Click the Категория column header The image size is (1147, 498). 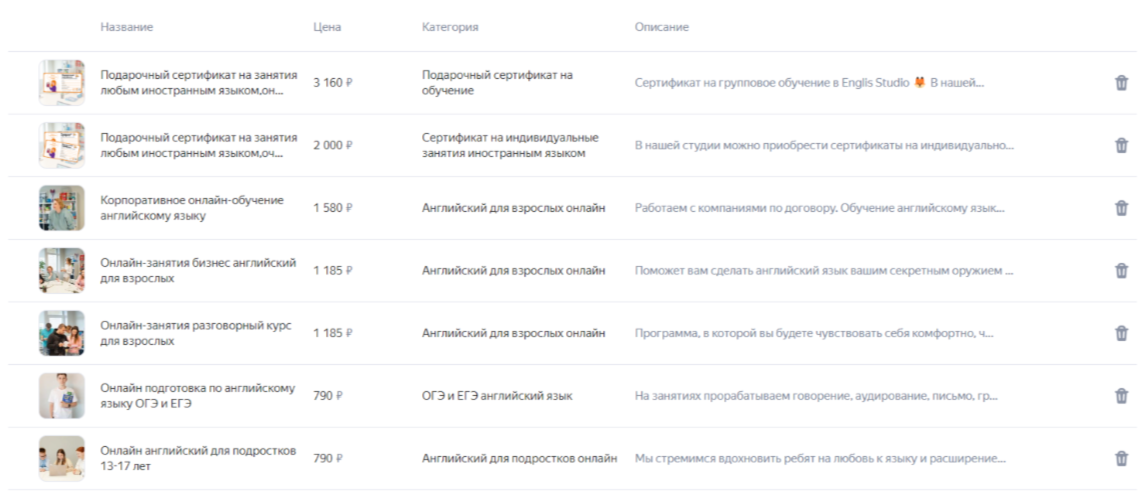click(450, 27)
